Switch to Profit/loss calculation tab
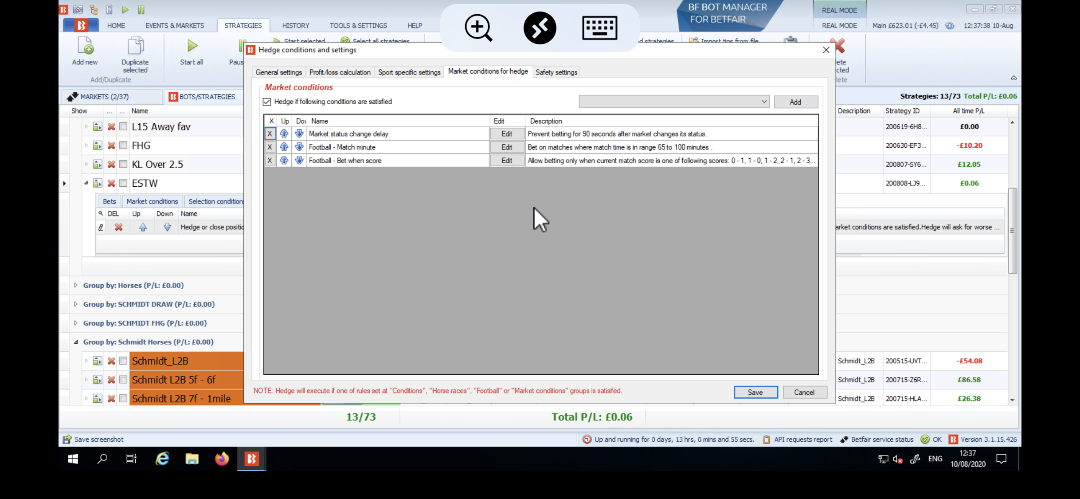The height and width of the screenshot is (499, 1080). coord(340,72)
